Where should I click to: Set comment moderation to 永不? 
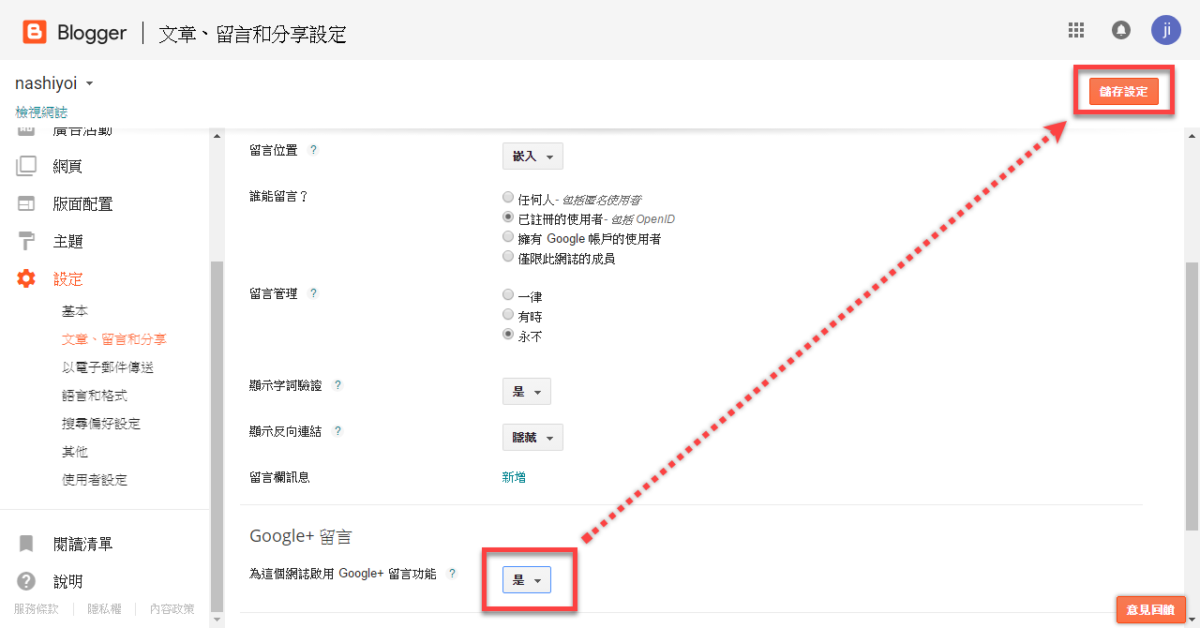509,335
